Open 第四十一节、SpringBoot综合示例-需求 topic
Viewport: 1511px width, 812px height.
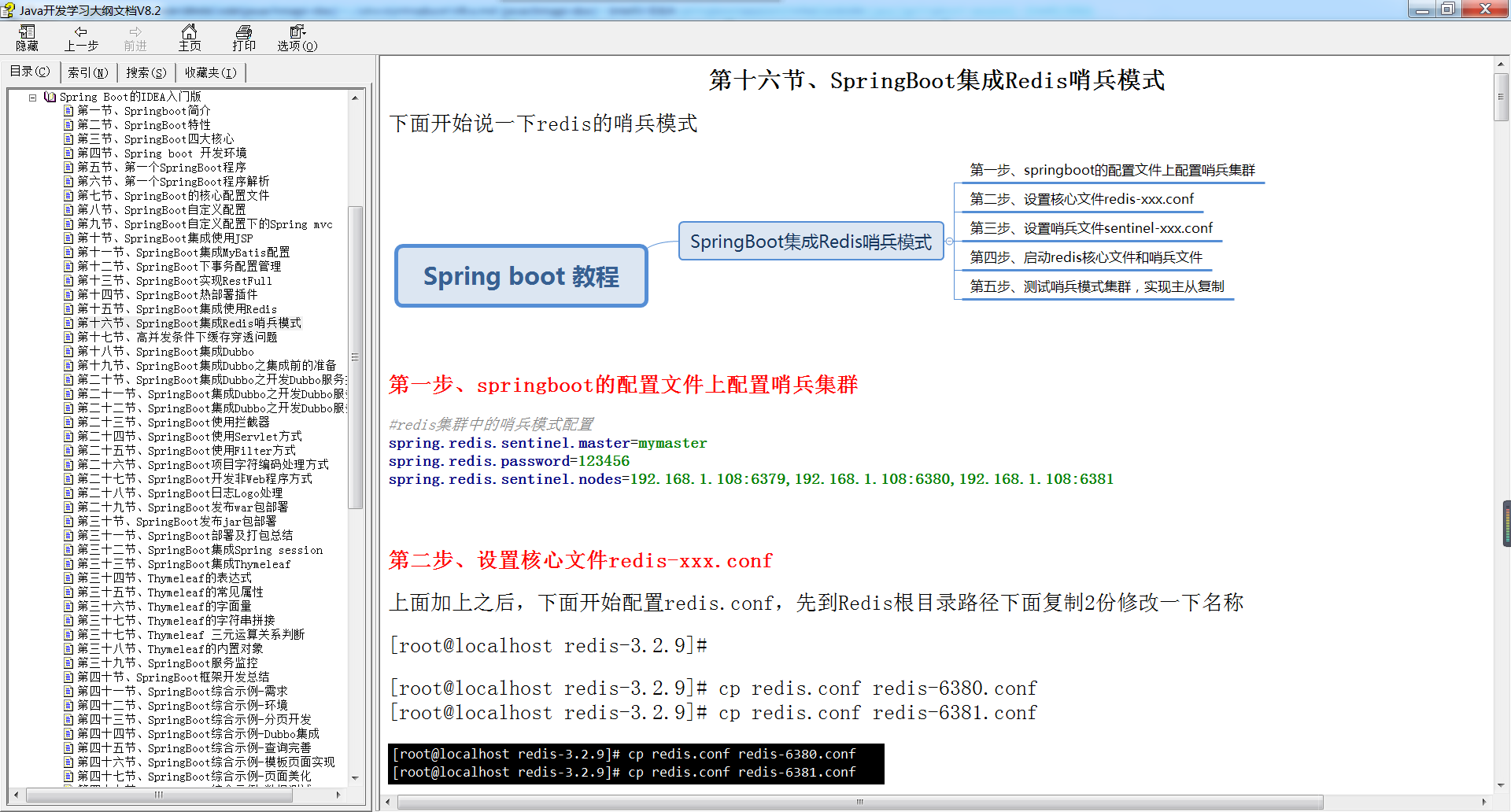point(183,692)
